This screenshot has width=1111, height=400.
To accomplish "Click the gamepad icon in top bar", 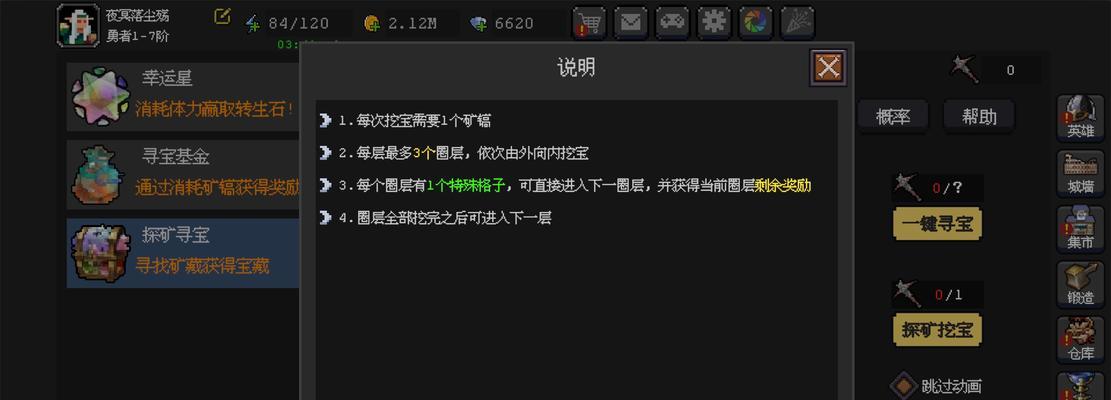I will coord(672,23).
